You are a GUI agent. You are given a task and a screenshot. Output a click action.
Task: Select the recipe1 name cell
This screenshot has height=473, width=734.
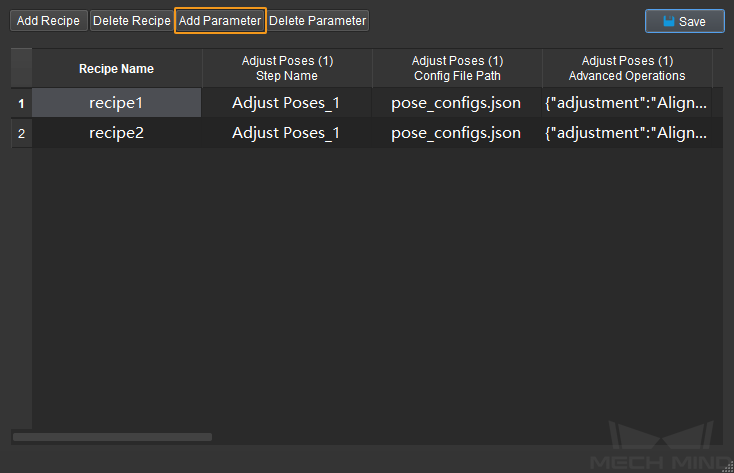click(x=117, y=103)
